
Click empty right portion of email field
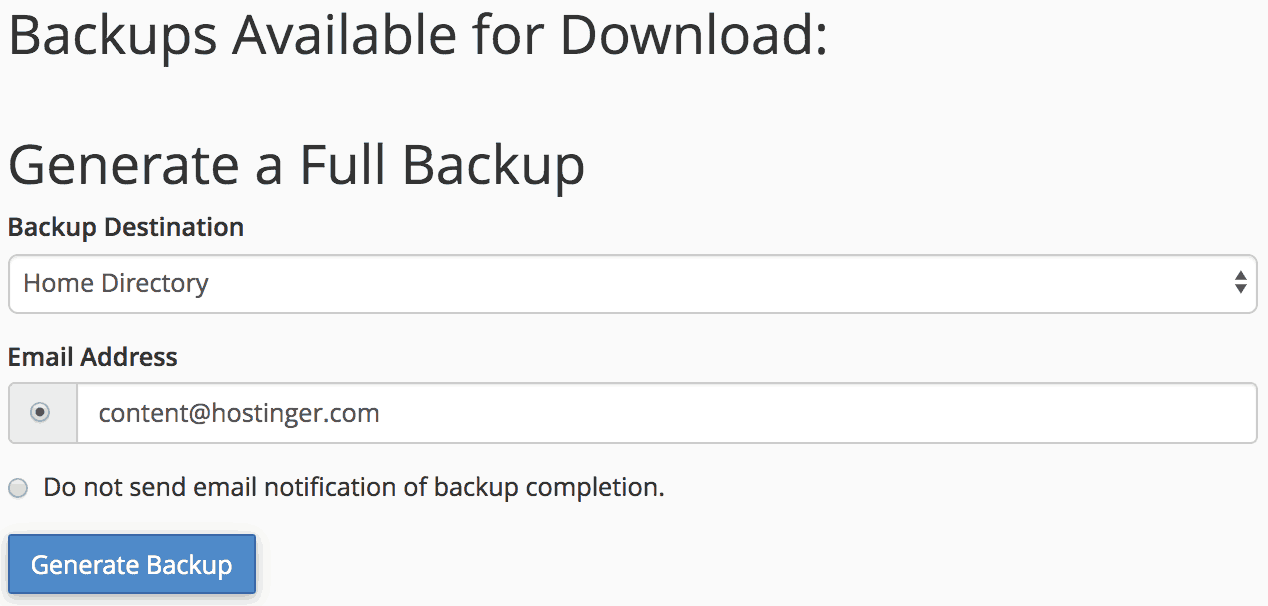click(900, 413)
